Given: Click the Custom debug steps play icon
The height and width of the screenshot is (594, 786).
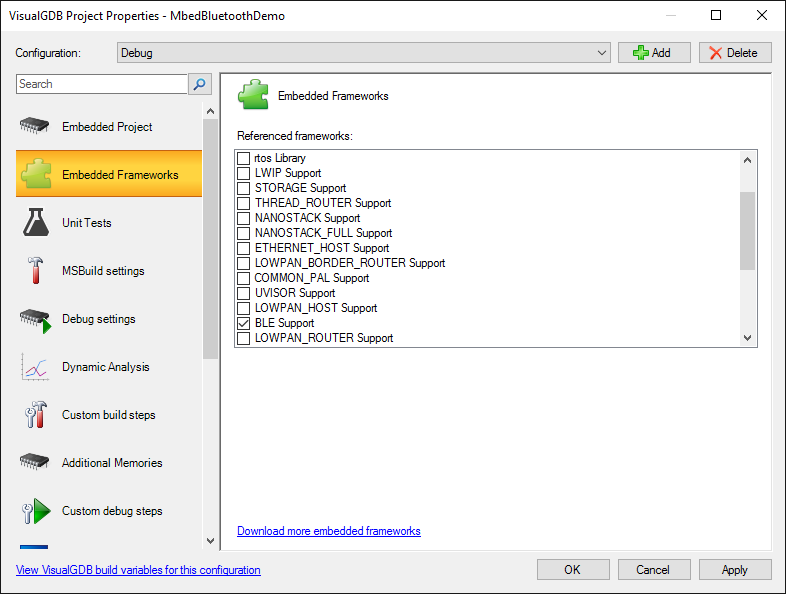Looking at the screenshot, I should (x=36, y=511).
